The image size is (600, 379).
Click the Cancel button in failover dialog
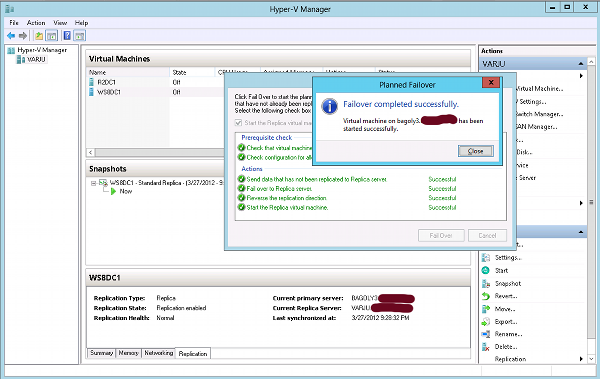click(487, 235)
